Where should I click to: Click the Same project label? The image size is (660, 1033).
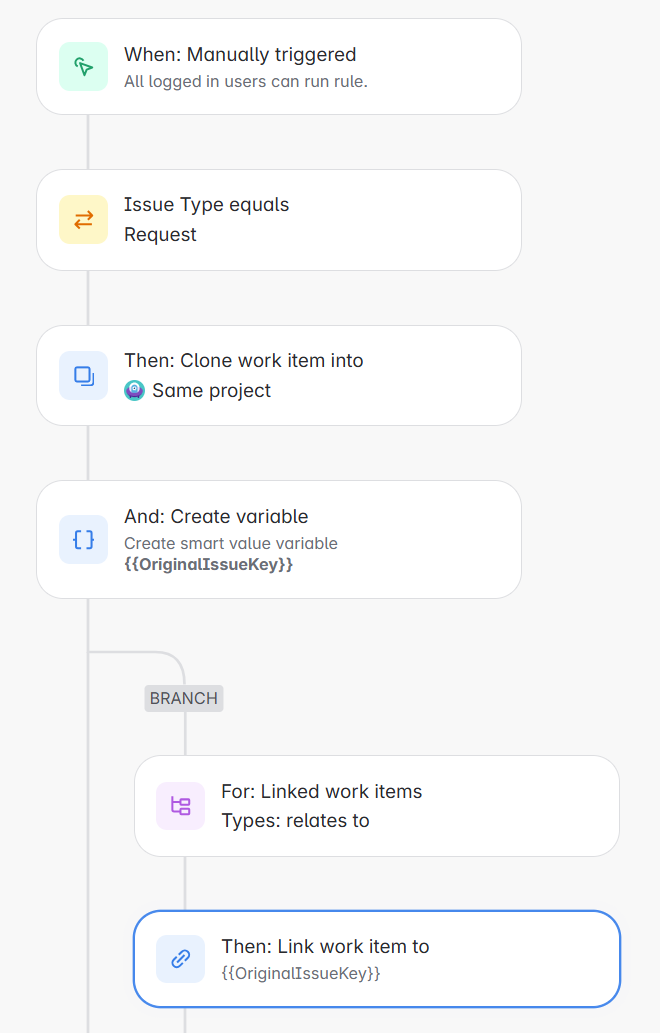pos(212,391)
